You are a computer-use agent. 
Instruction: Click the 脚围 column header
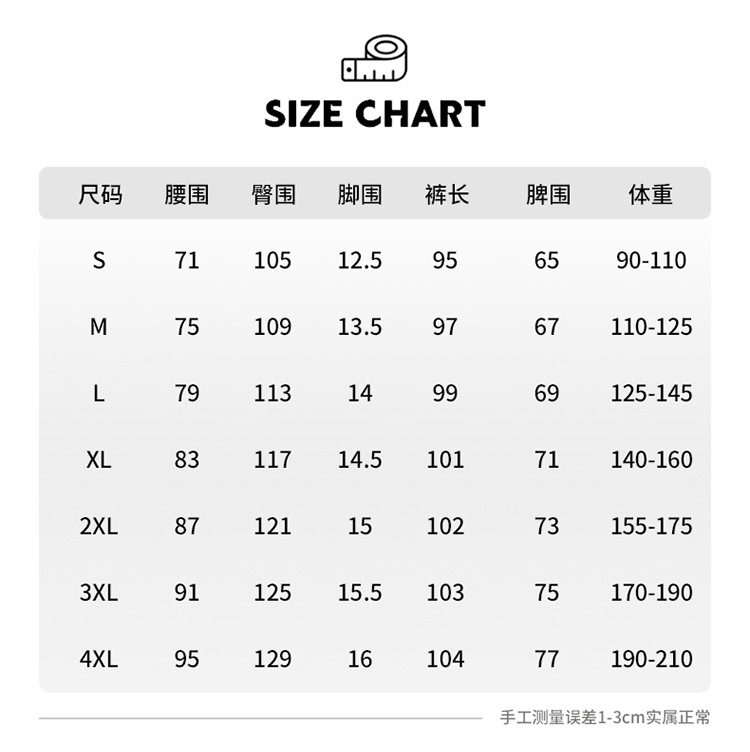tap(360, 195)
